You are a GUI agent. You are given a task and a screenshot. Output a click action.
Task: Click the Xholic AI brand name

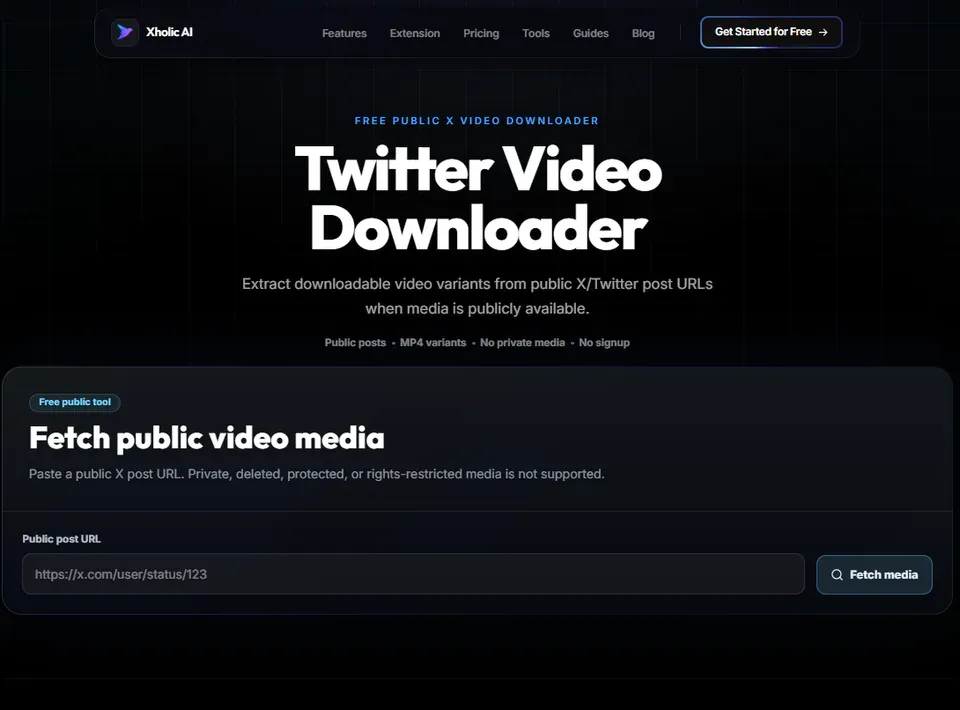[x=169, y=32]
